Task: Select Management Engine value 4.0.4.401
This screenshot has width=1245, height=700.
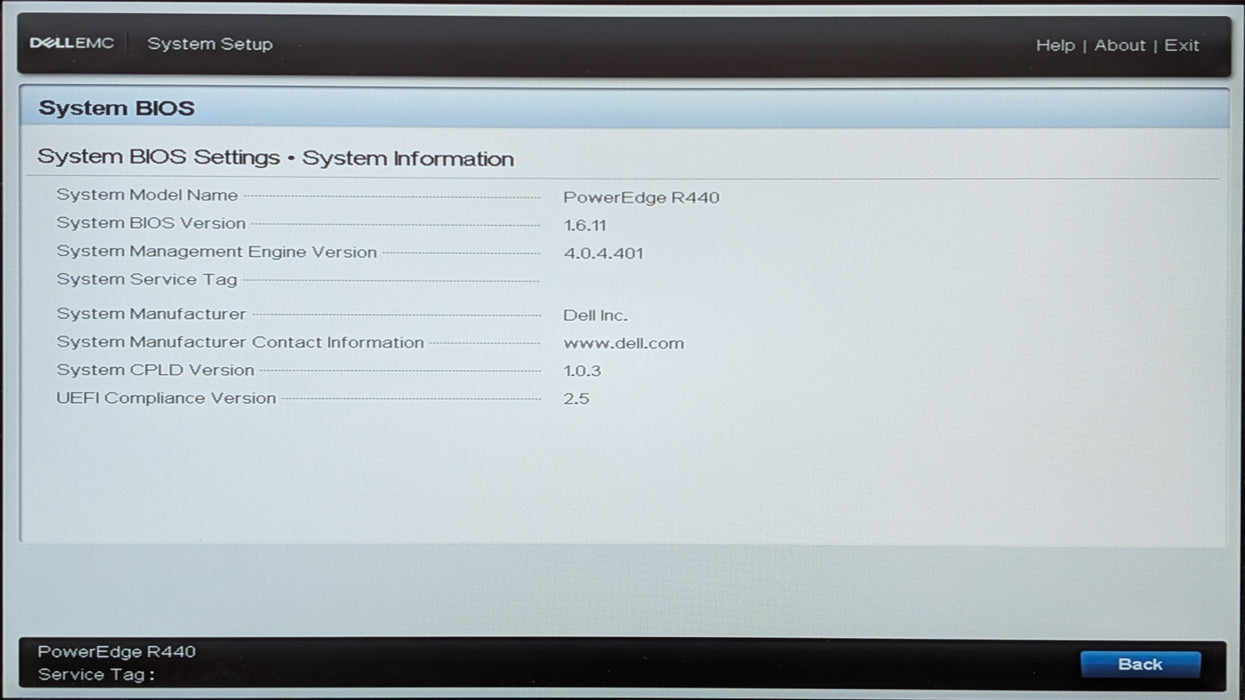Action: 604,253
